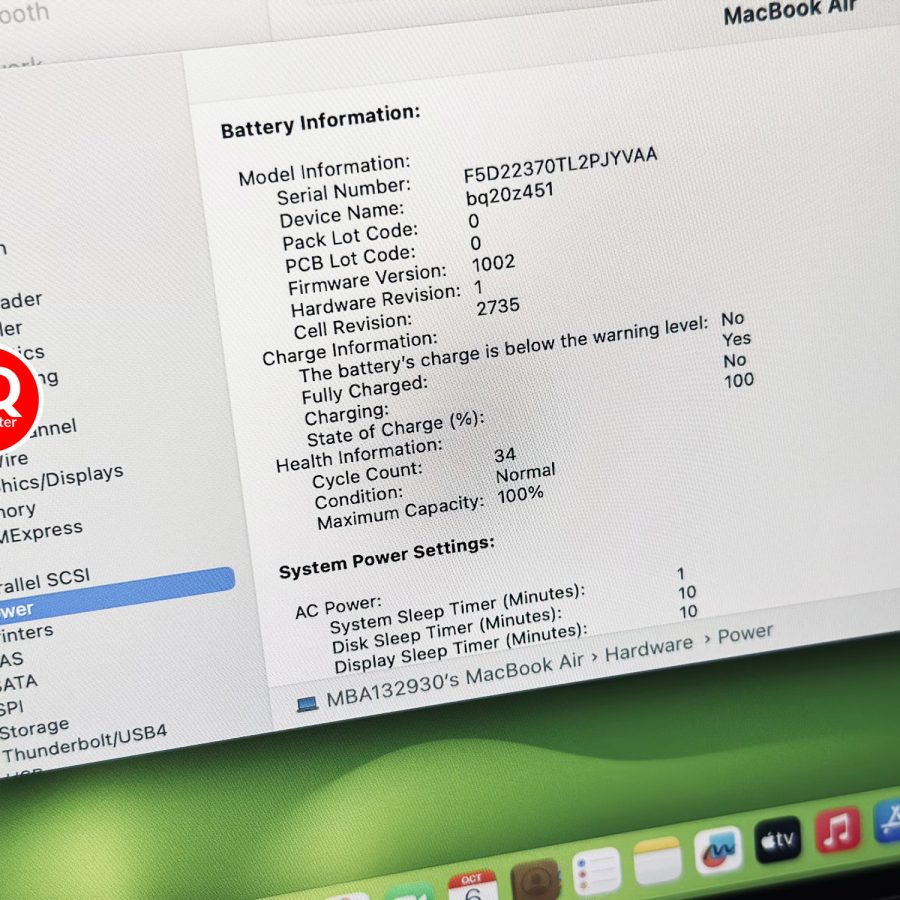Viewport: 900px width, 900px height.
Task: Launch Reminders from the Dock
Action: (597, 871)
